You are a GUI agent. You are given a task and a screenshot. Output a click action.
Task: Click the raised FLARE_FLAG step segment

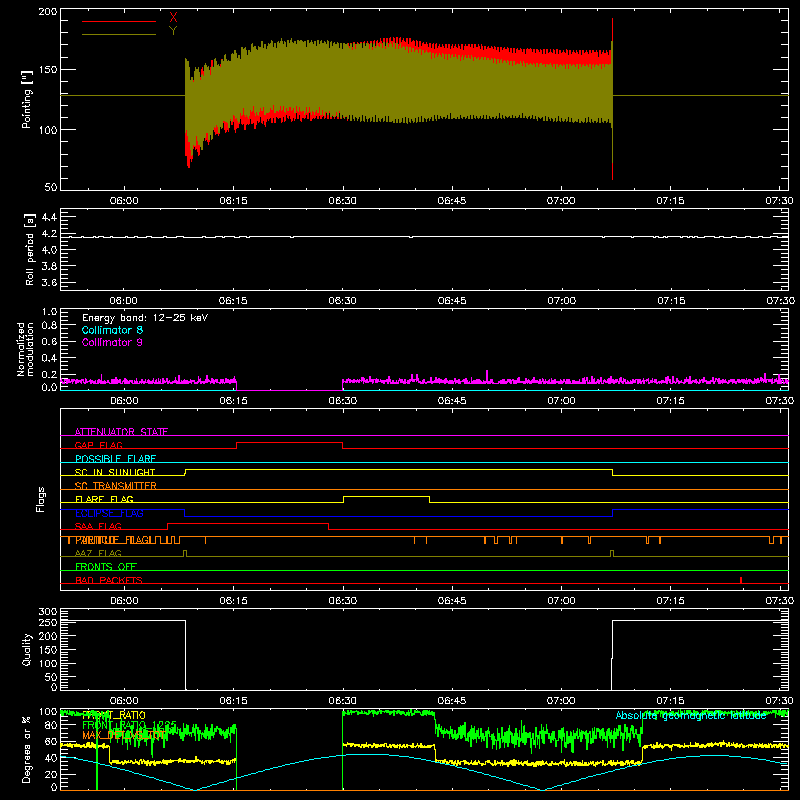click(x=386, y=496)
